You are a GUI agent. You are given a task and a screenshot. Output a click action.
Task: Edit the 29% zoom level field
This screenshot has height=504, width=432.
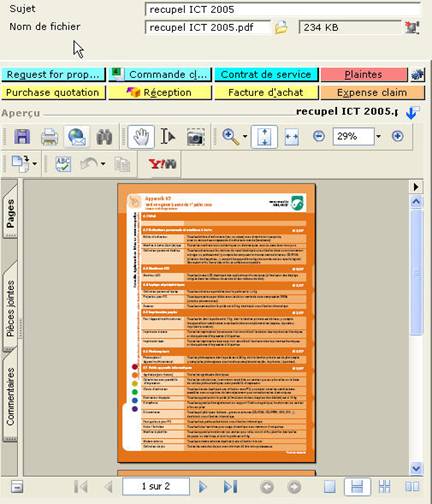tap(353, 136)
